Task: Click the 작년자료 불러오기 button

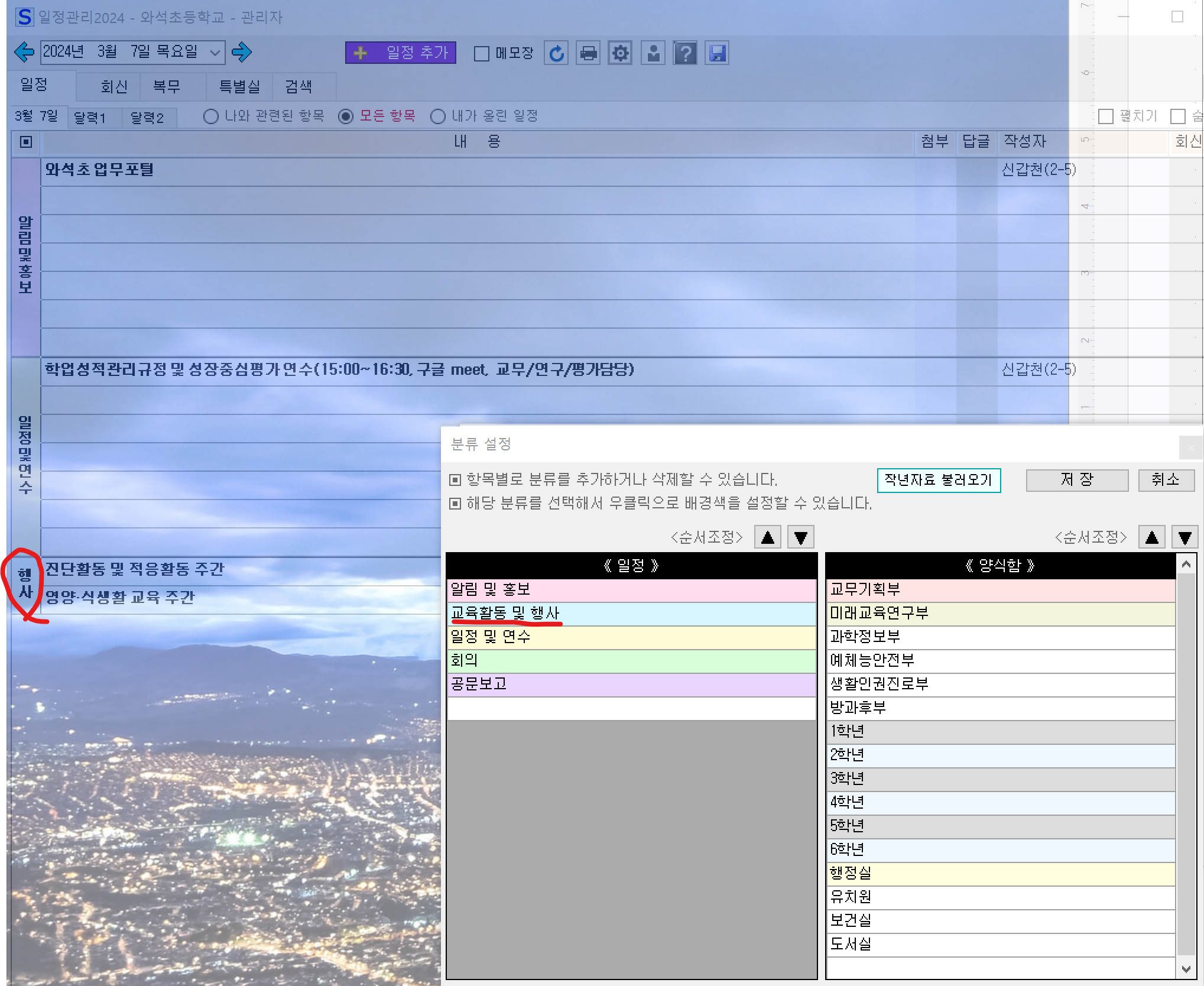Action: (x=939, y=480)
